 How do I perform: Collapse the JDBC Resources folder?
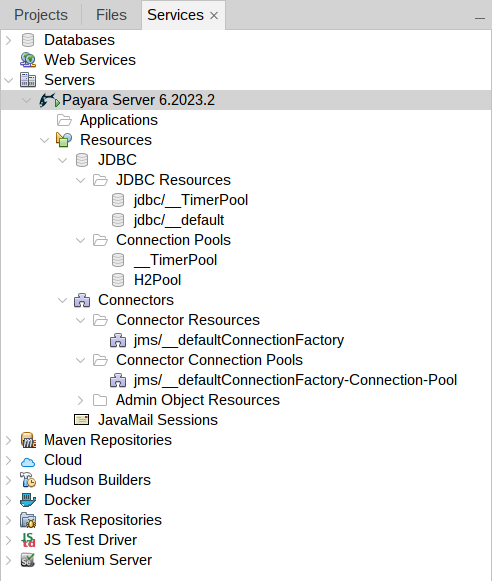tap(80, 180)
